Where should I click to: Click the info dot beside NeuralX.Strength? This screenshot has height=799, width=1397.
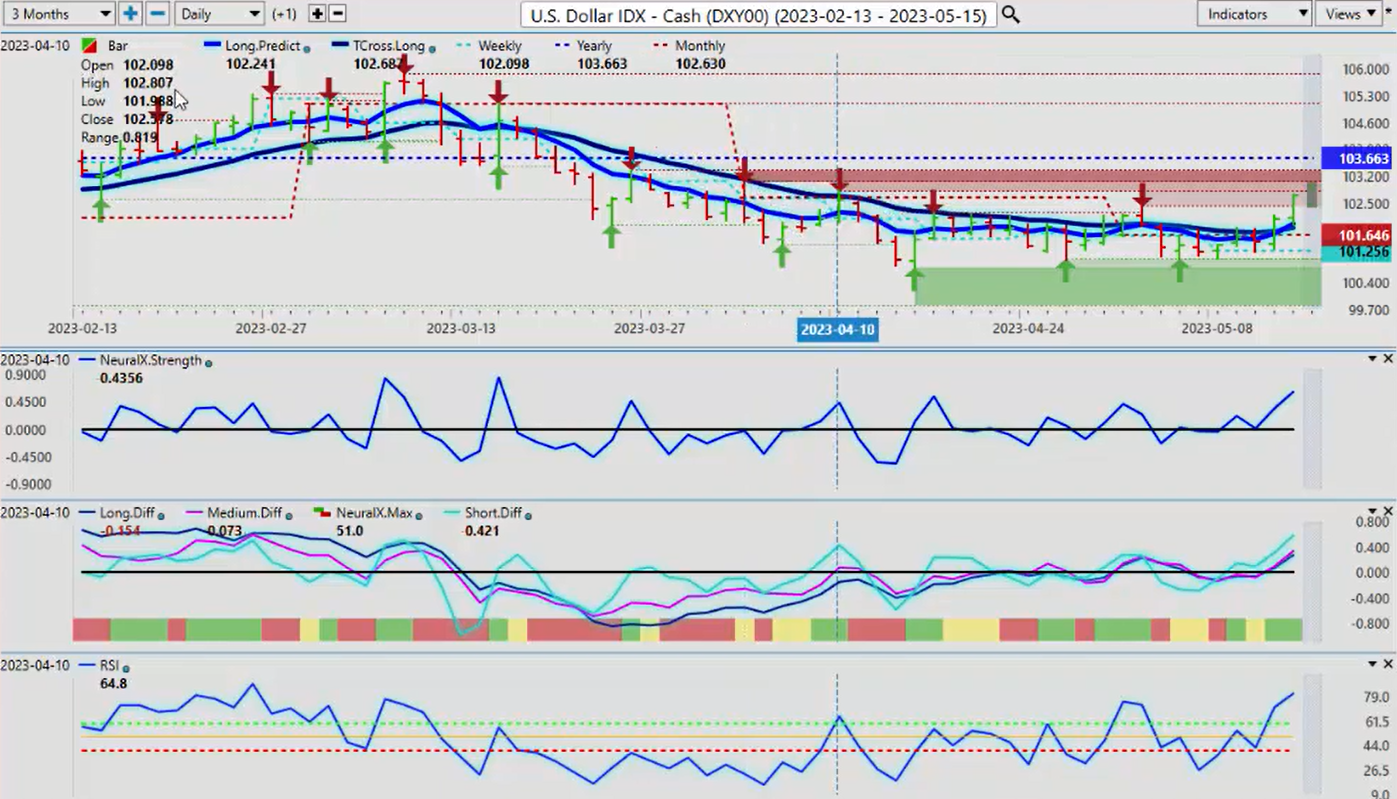pyautogui.click(x=209, y=362)
